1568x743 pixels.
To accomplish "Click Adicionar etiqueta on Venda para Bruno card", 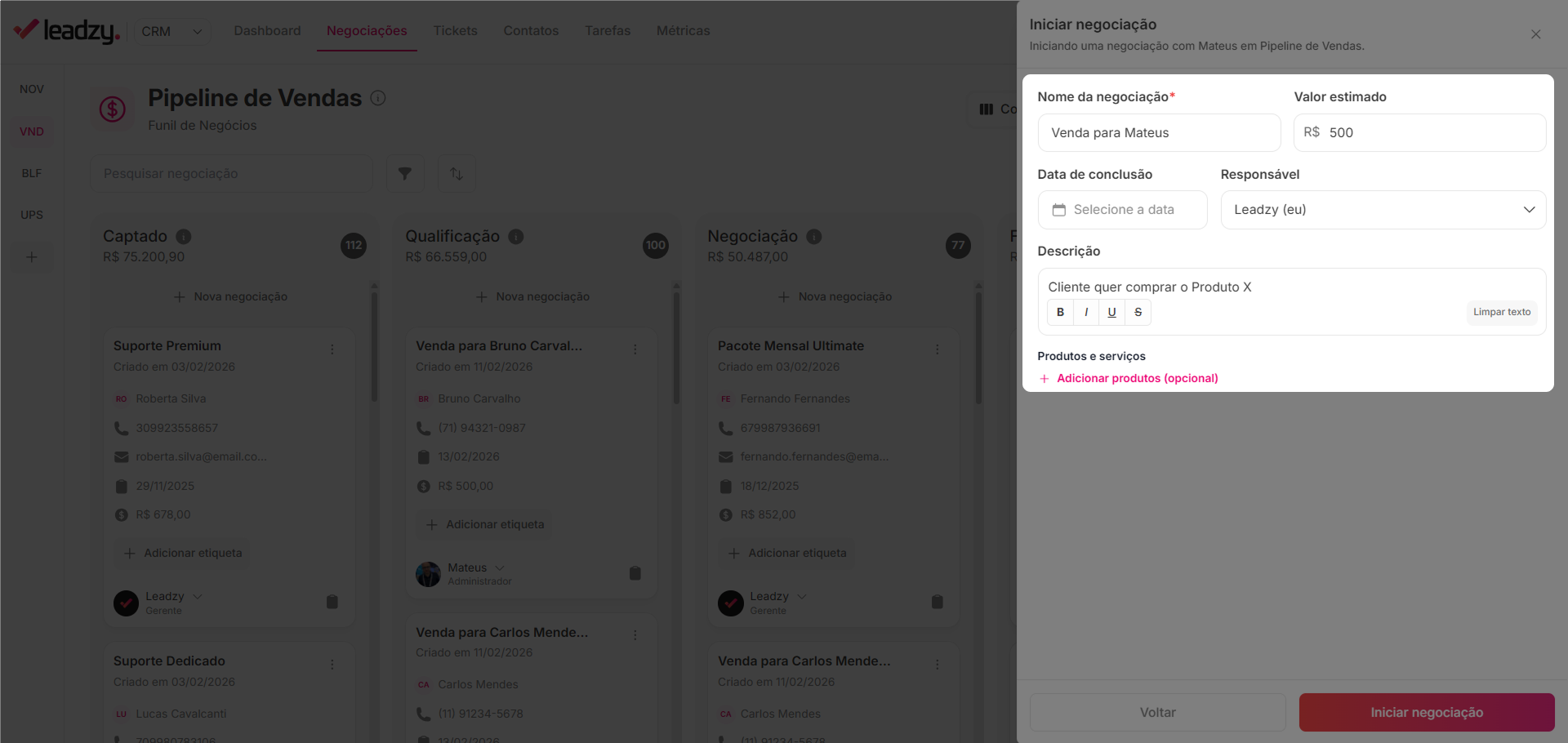I will 484,524.
